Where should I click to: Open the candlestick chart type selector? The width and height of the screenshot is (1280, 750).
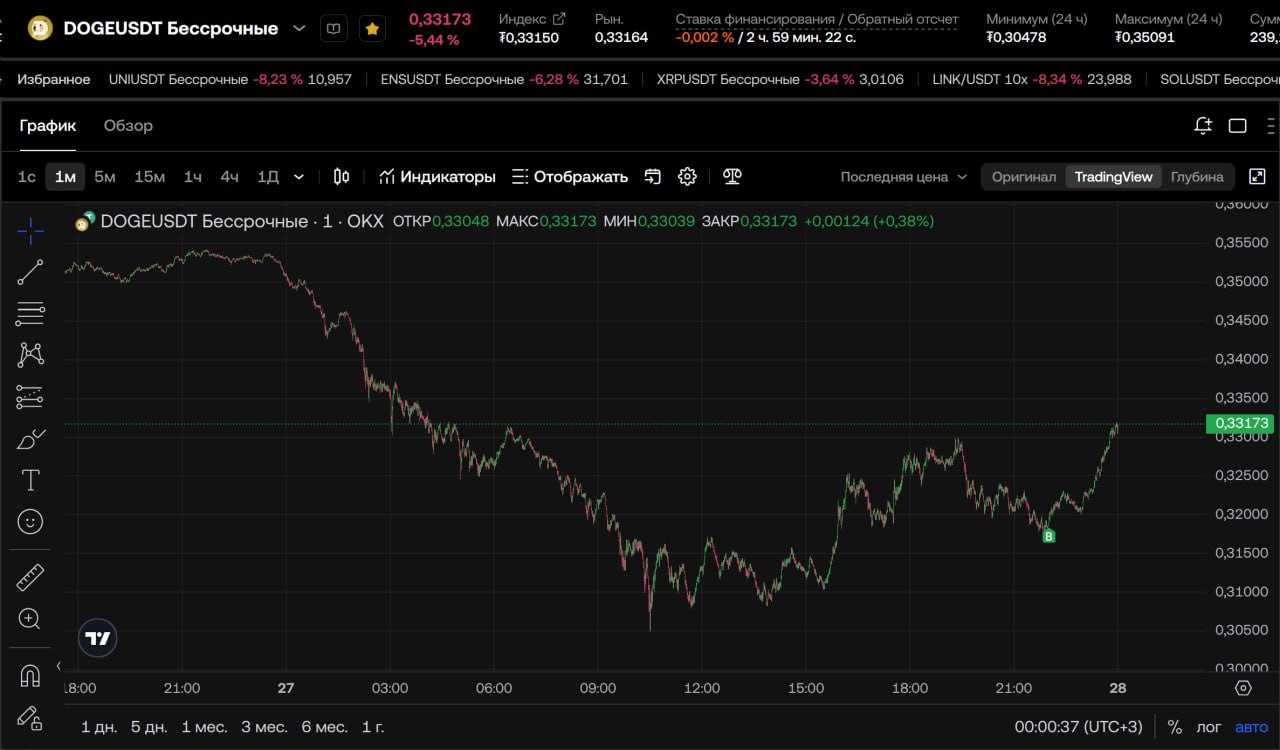pyautogui.click(x=341, y=177)
